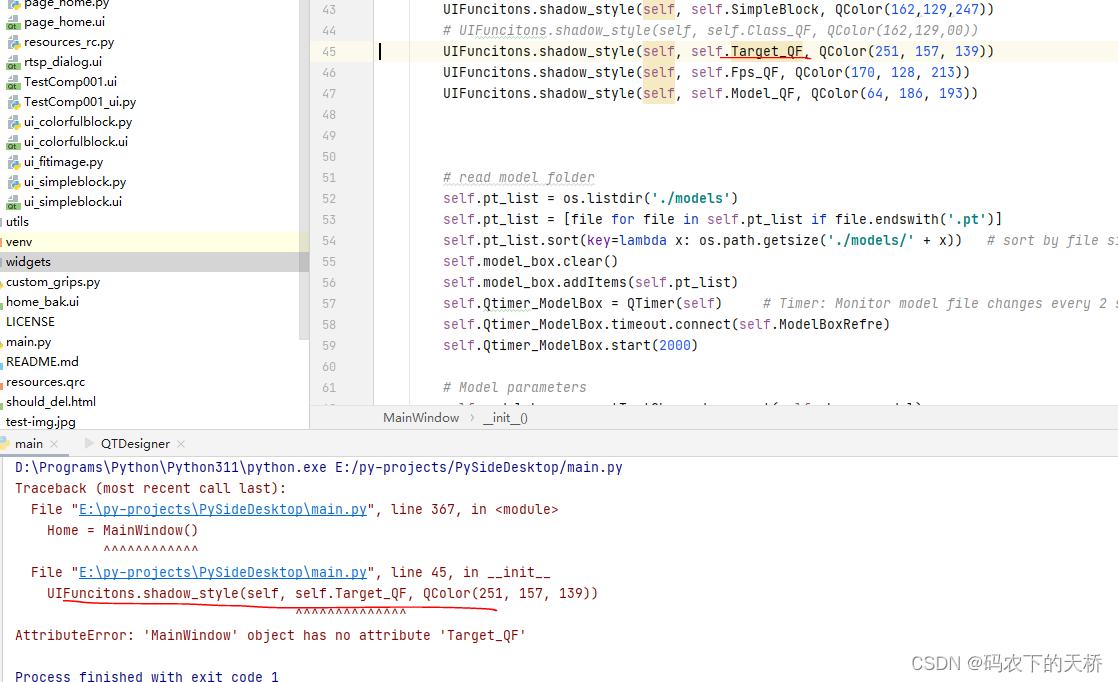Image resolution: width=1118 pixels, height=682 pixels.
Task: Open main.py in project tree
Action: [x=29, y=341]
